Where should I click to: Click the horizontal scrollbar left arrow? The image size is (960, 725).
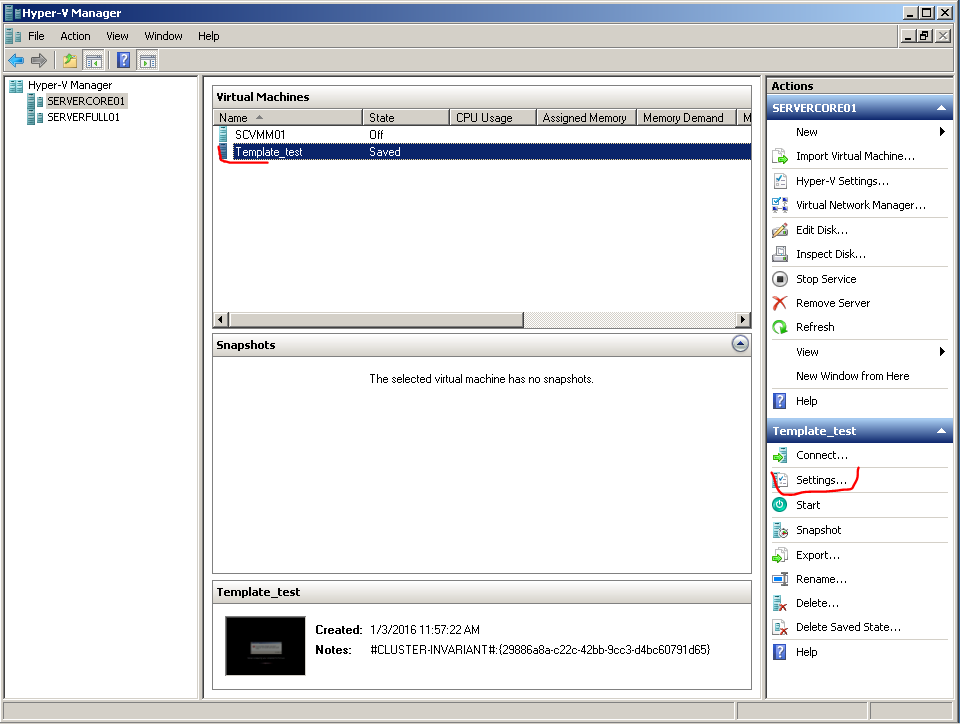tap(221, 320)
